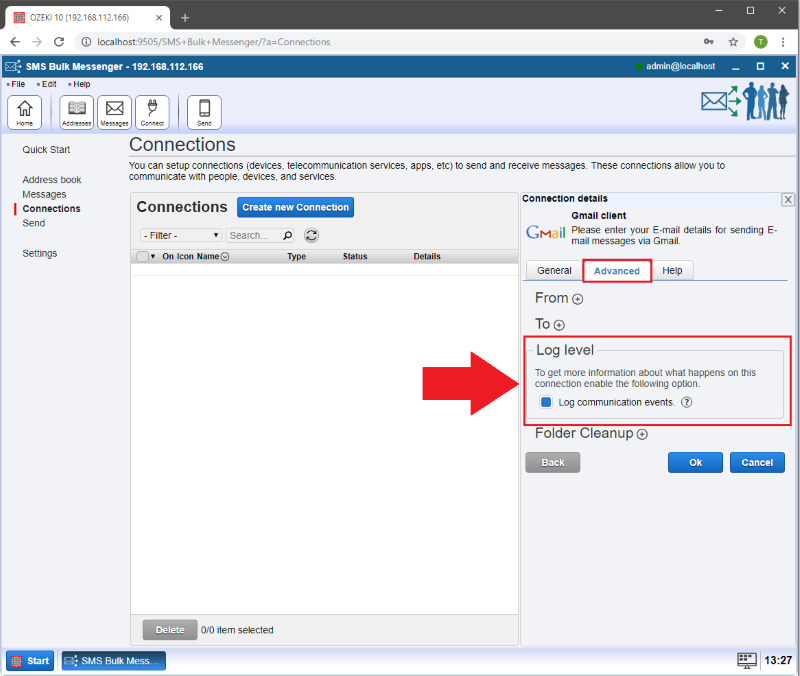The image size is (800, 676).
Task: Close the Connection details panel
Action: (787, 200)
